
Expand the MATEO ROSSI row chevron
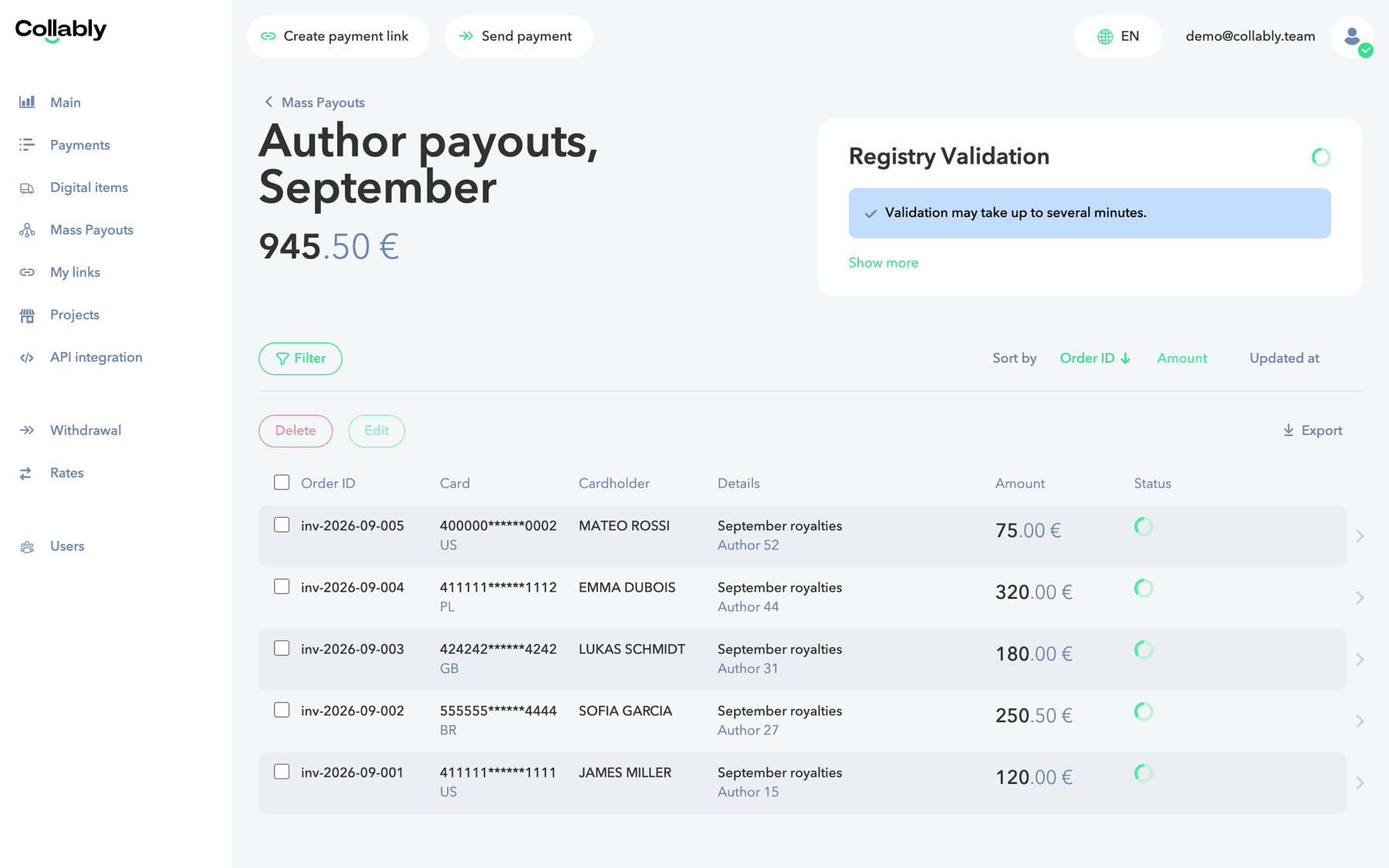click(1360, 535)
